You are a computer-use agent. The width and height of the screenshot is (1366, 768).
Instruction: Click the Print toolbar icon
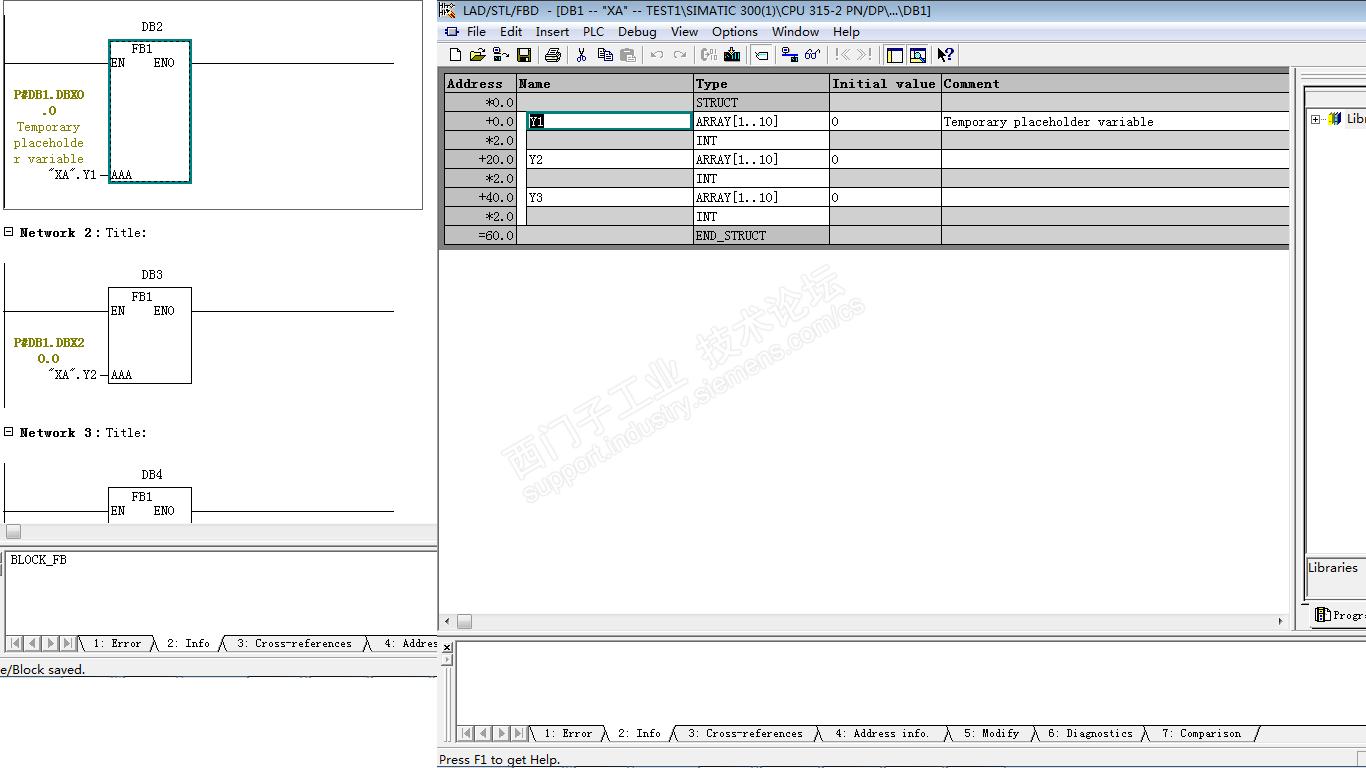point(552,55)
